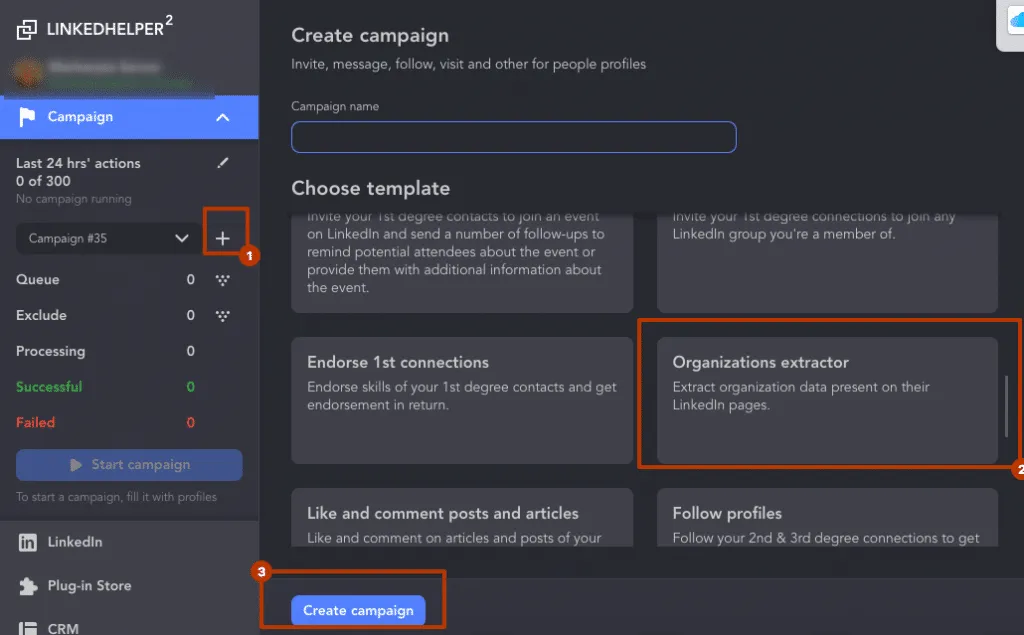
Task: Click the blurred account avatar
Action: click(x=28, y=73)
